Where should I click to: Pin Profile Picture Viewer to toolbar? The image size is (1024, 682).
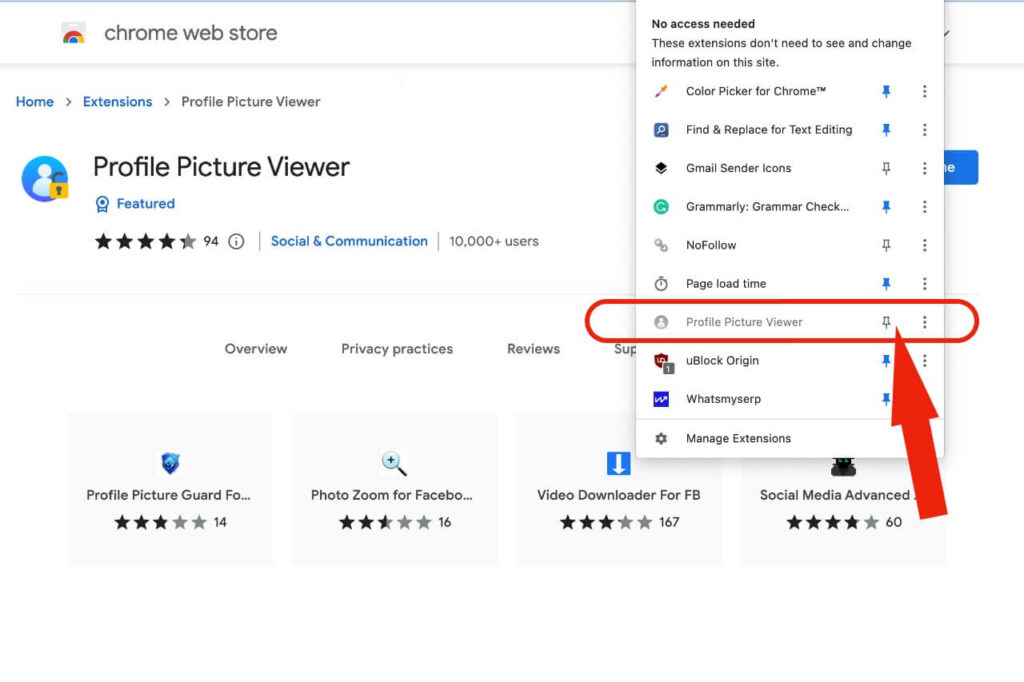point(886,322)
